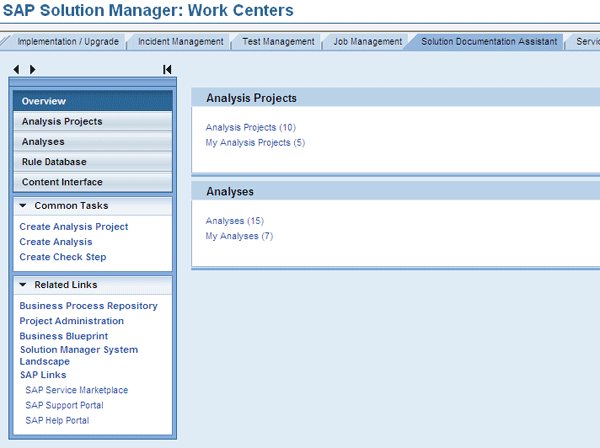Collapse the Common Tasks section
The image size is (600, 448).
pyautogui.click(x=23, y=205)
